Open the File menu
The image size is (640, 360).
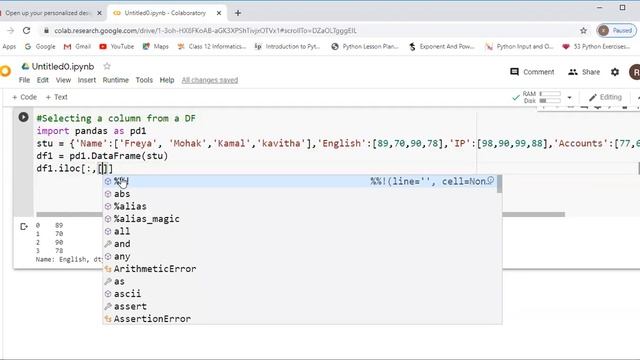point(24,80)
